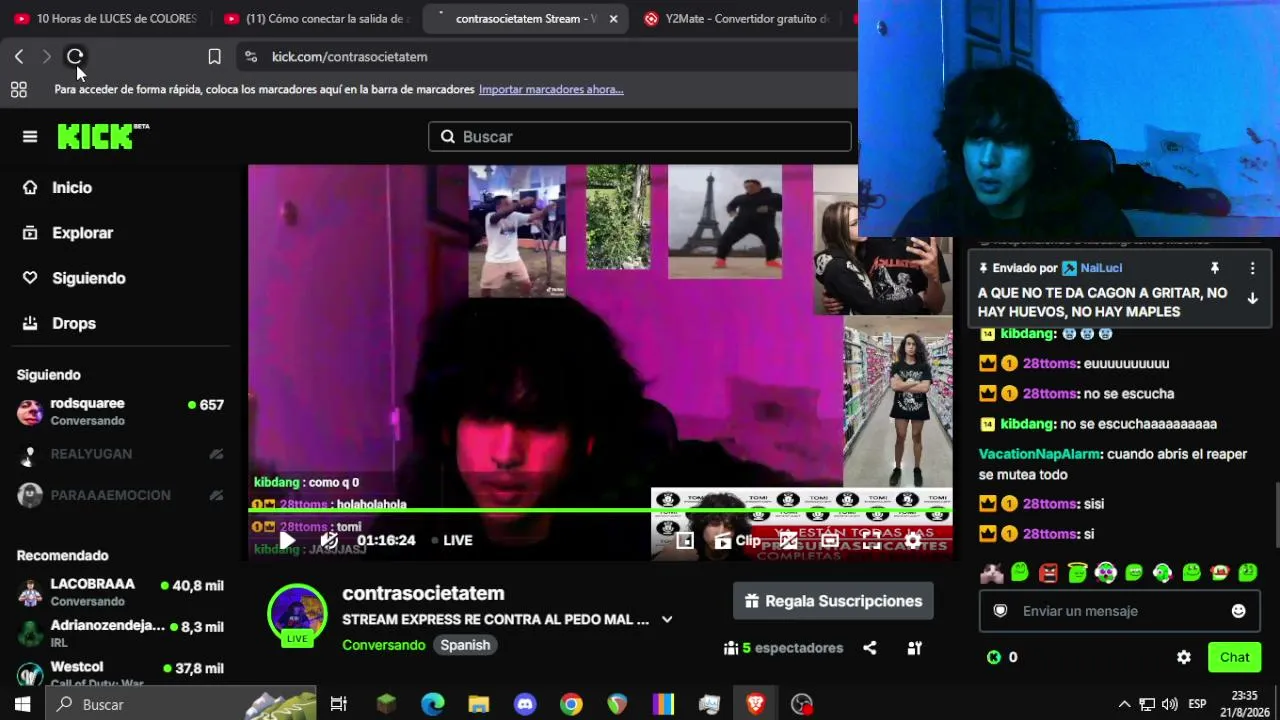Play the stream video
The image size is (1280, 720).
click(287, 540)
